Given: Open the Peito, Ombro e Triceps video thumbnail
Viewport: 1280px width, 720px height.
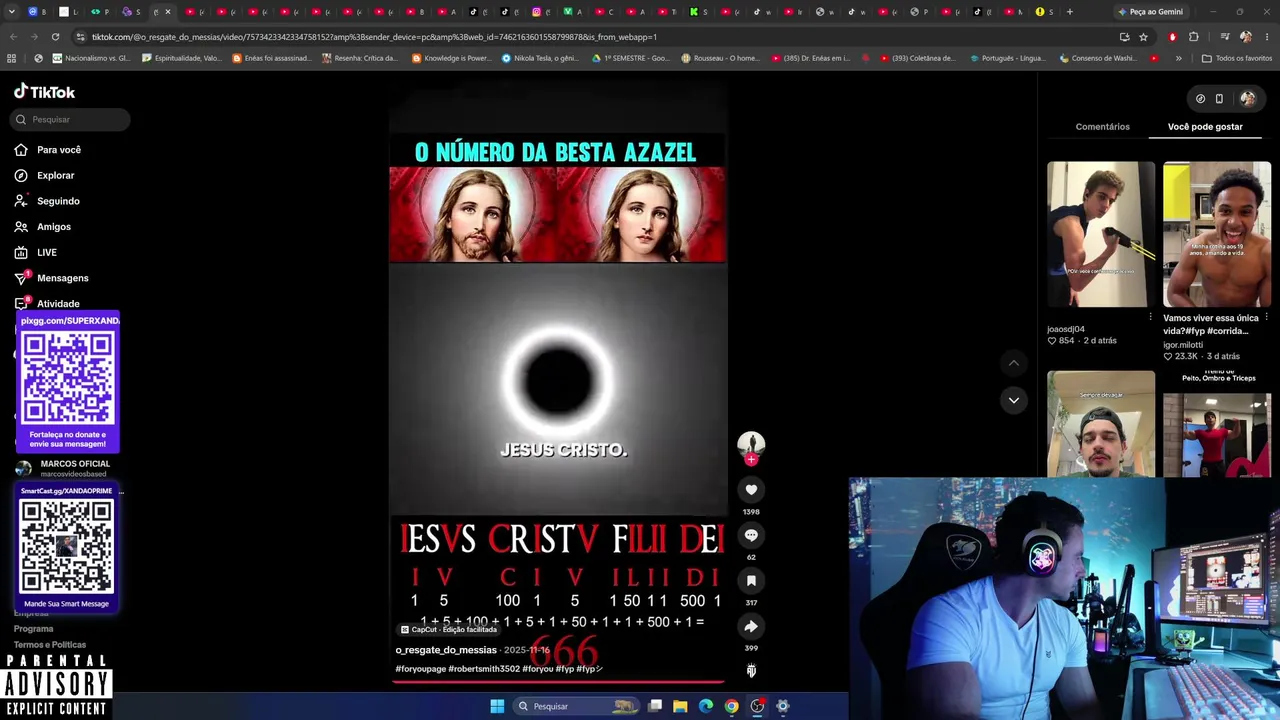Looking at the screenshot, I should tap(1217, 424).
